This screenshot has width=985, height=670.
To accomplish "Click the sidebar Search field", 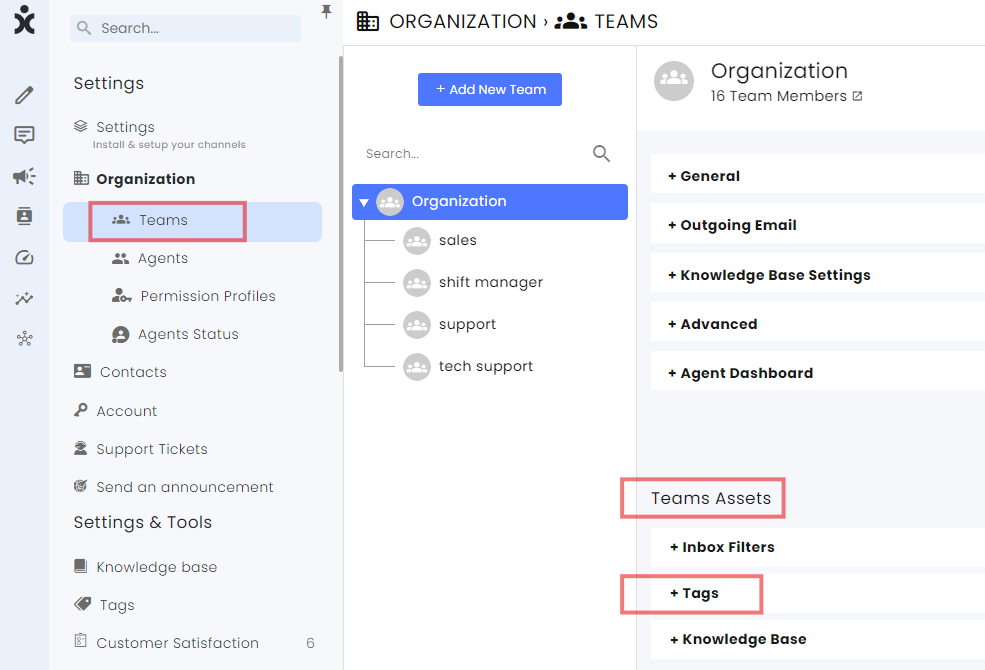I will click(185, 28).
